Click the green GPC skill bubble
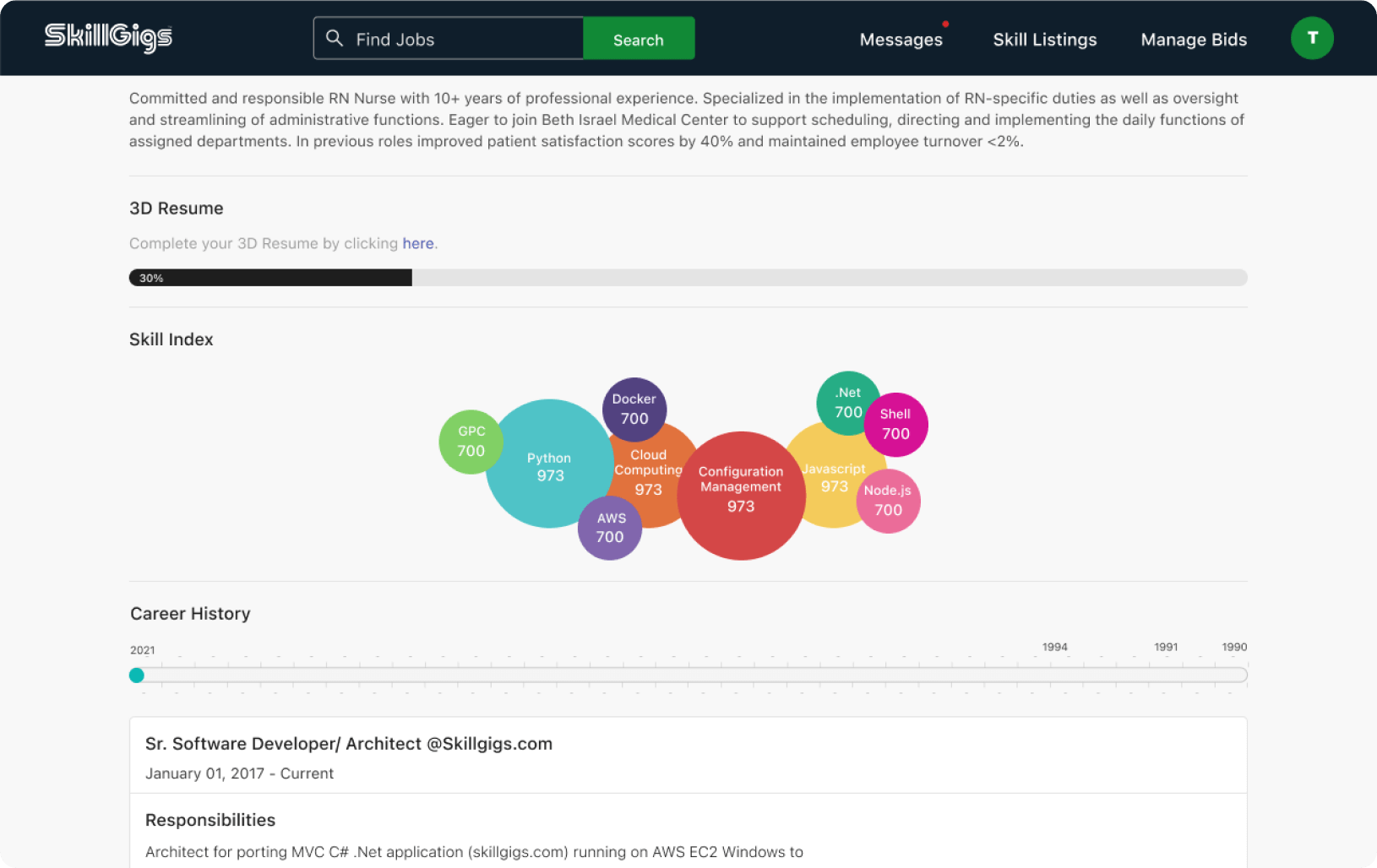The height and width of the screenshot is (868, 1377). (469, 442)
